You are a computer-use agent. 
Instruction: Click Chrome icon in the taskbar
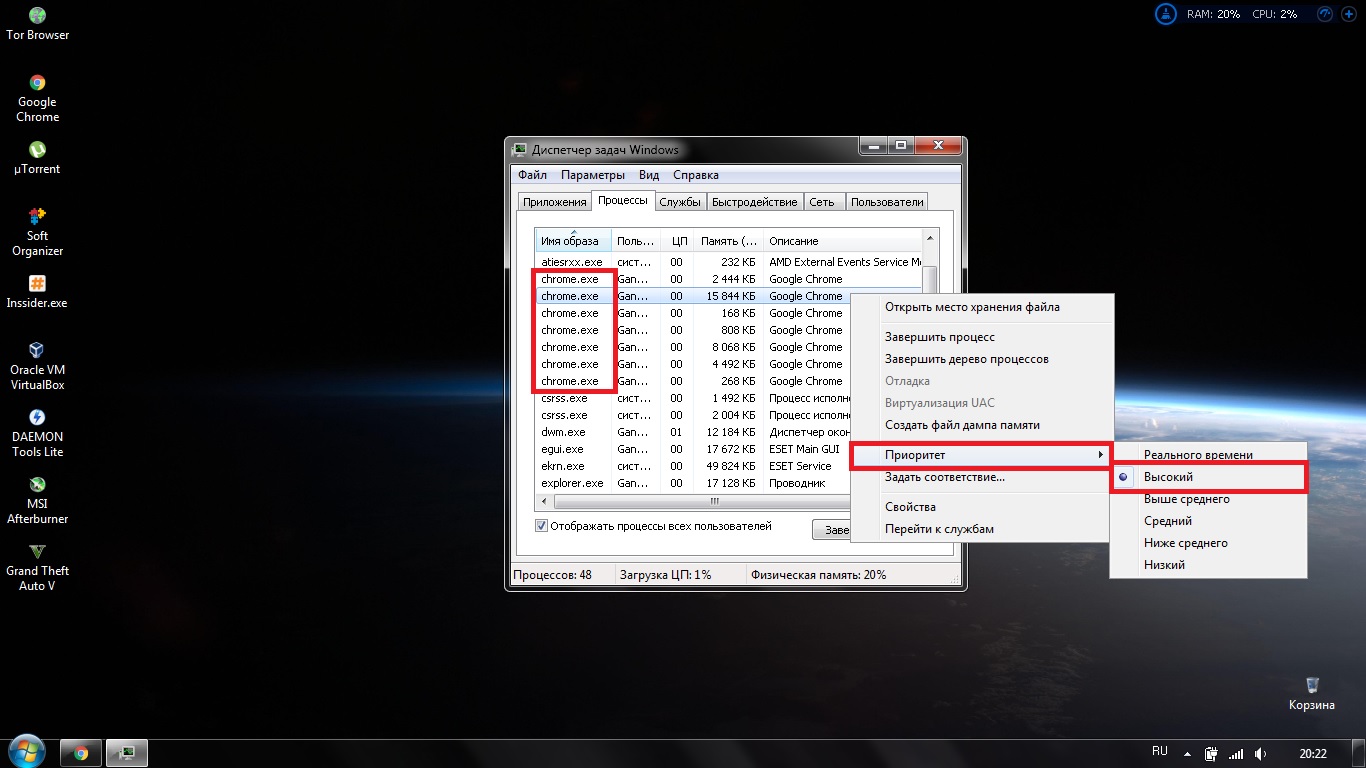point(81,753)
